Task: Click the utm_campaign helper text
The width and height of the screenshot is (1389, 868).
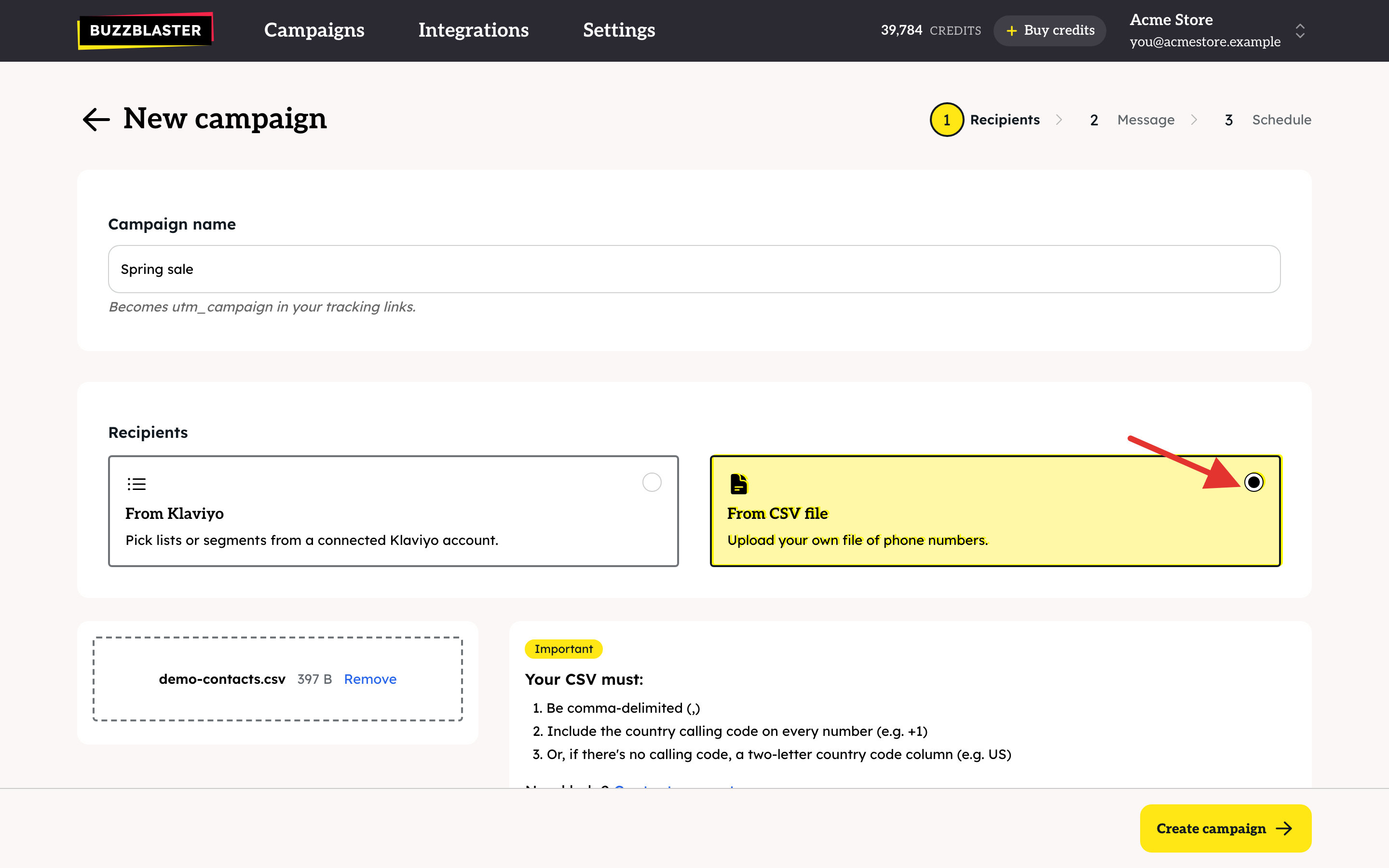Action: pos(262,307)
